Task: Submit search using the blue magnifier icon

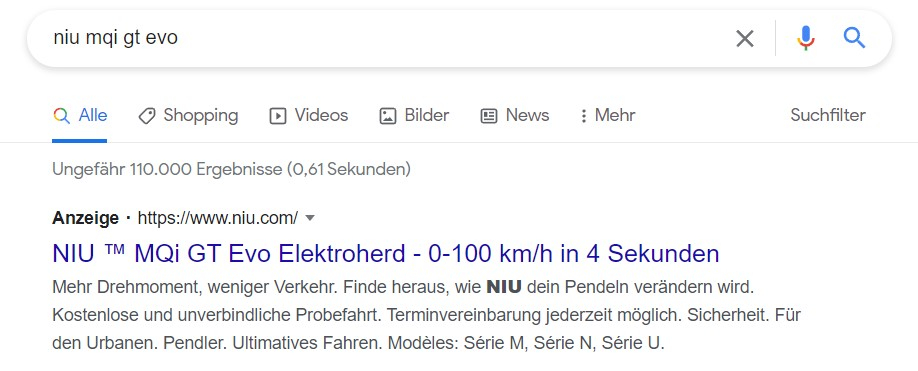Action: (854, 38)
